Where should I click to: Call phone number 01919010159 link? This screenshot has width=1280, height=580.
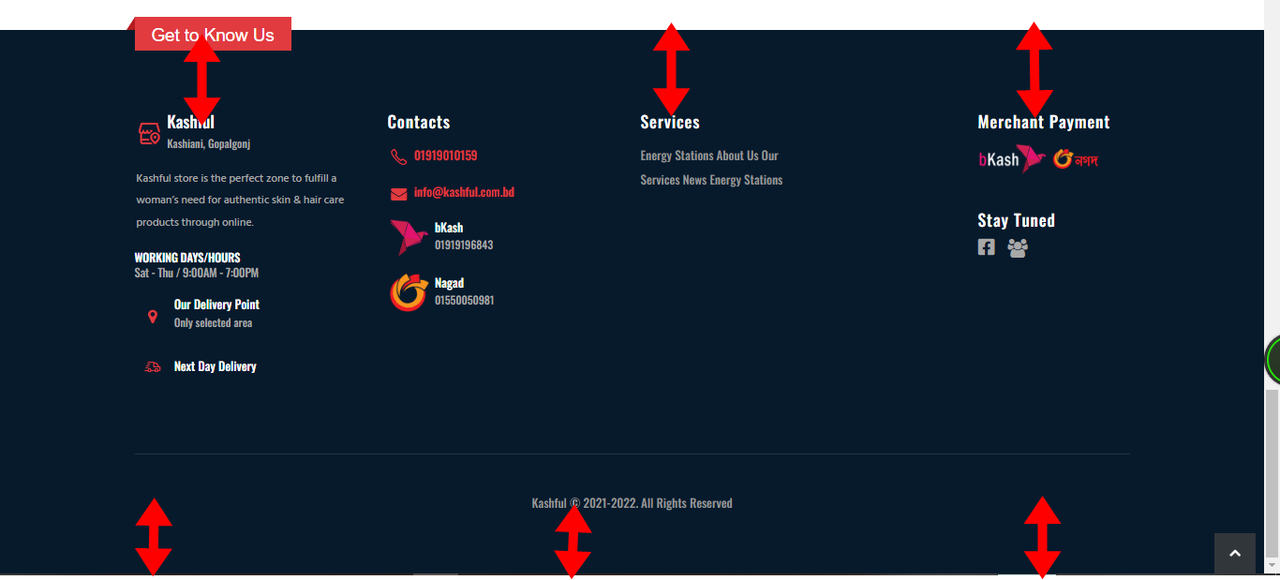coord(445,156)
